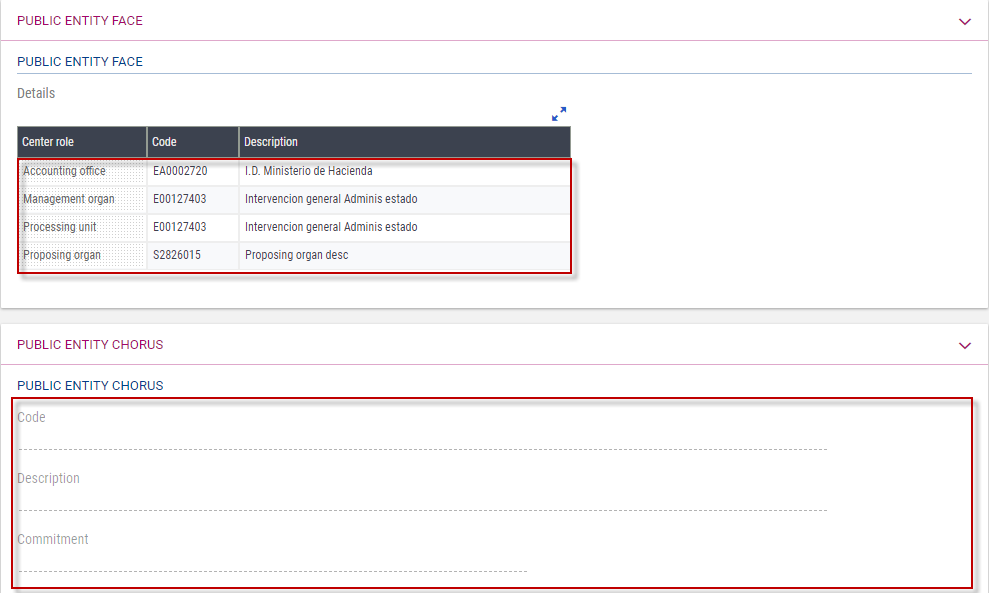Screen dimensions: 989x593
Task: Pick the Processing unit role cell
Action: (60, 227)
